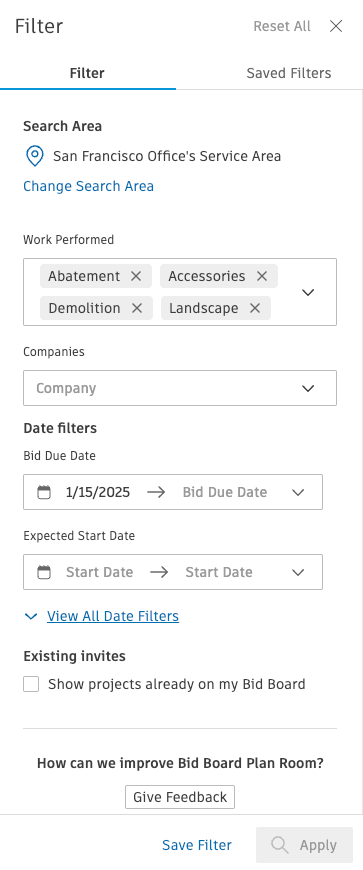
Task: Expand View All Date Filters
Action: tap(113, 616)
